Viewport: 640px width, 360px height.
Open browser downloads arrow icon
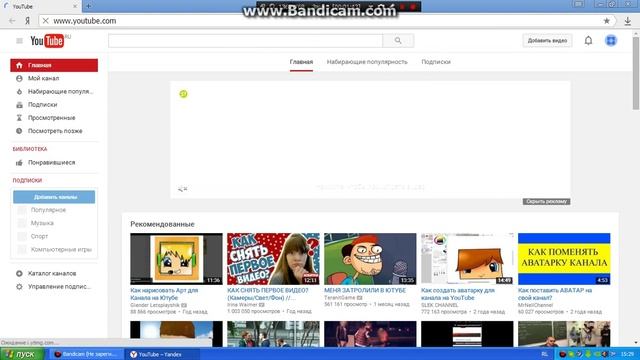627,21
